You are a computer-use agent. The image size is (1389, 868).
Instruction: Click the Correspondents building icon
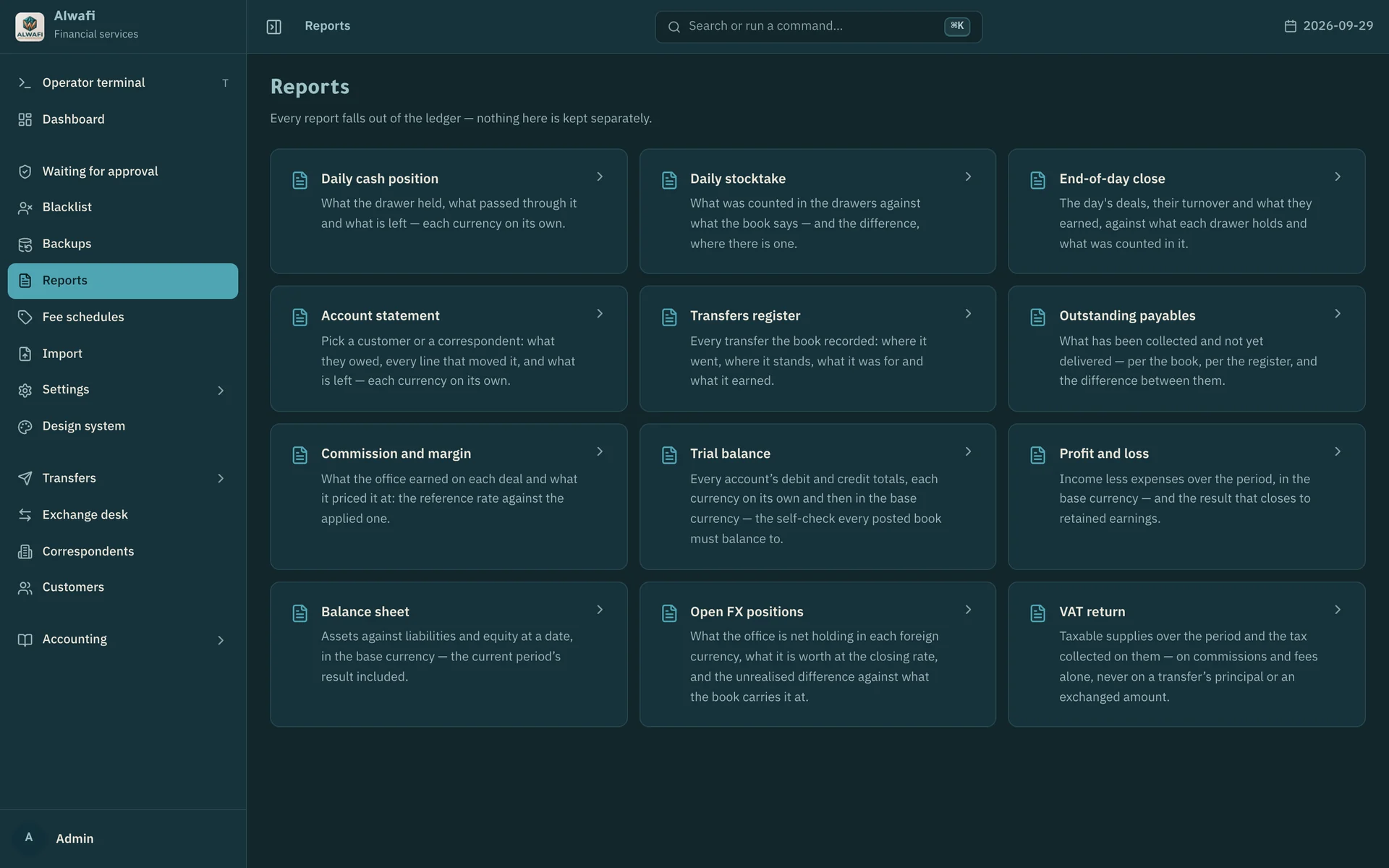click(25, 552)
